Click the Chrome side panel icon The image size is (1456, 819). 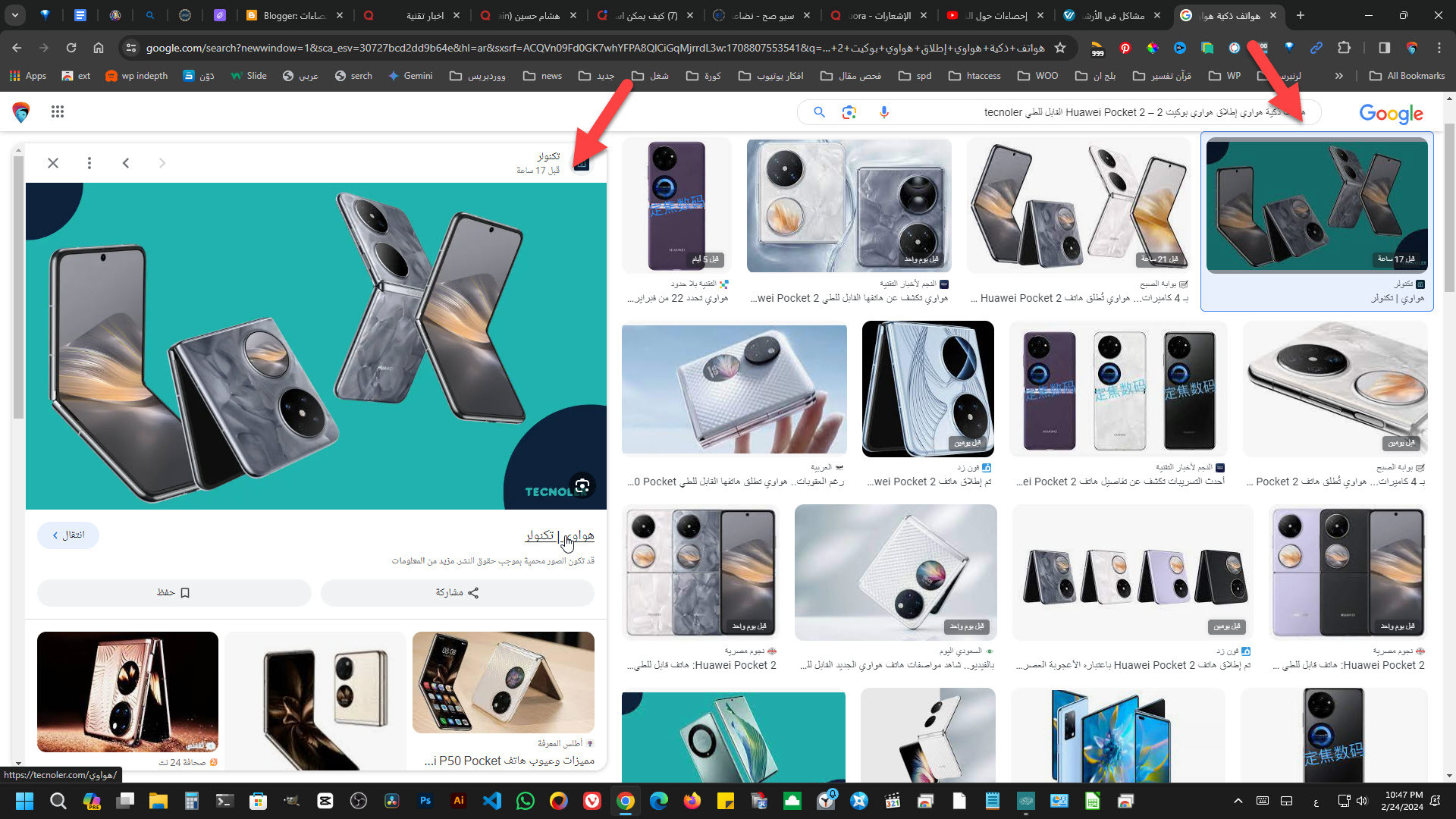(x=1384, y=48)
